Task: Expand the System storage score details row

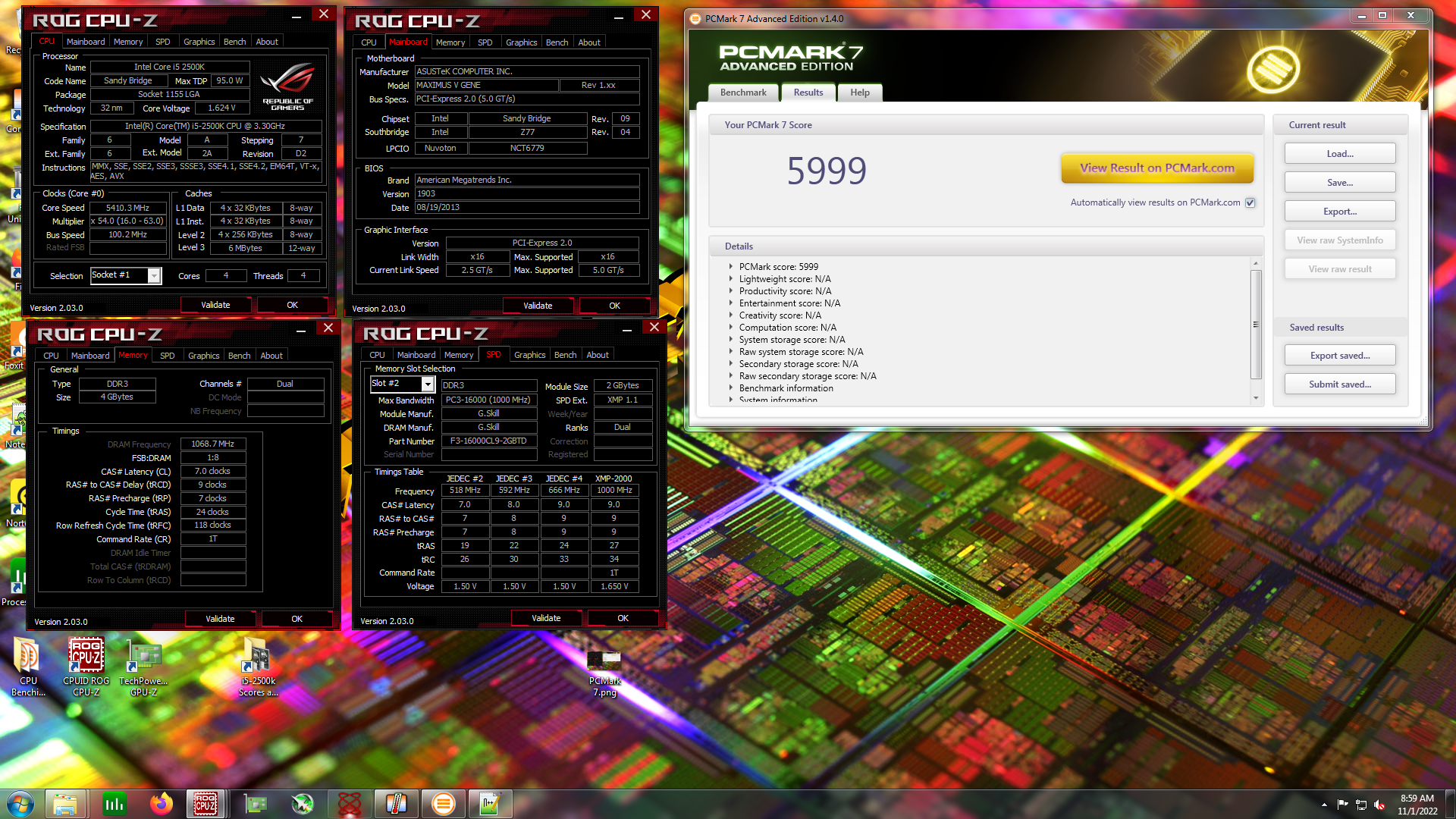Action: [x=731, y=340]
